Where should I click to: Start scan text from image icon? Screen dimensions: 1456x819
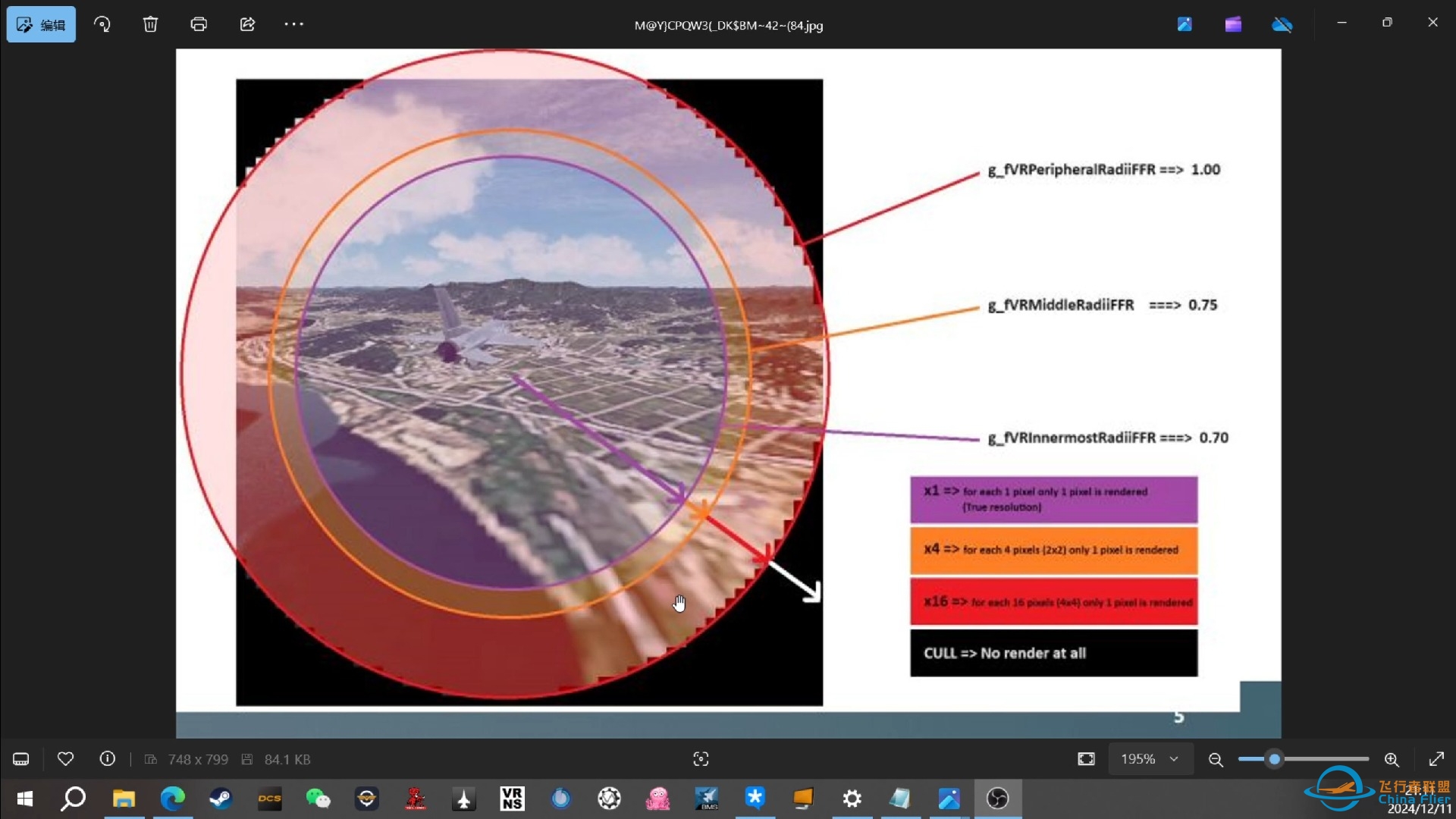[701, 759]
